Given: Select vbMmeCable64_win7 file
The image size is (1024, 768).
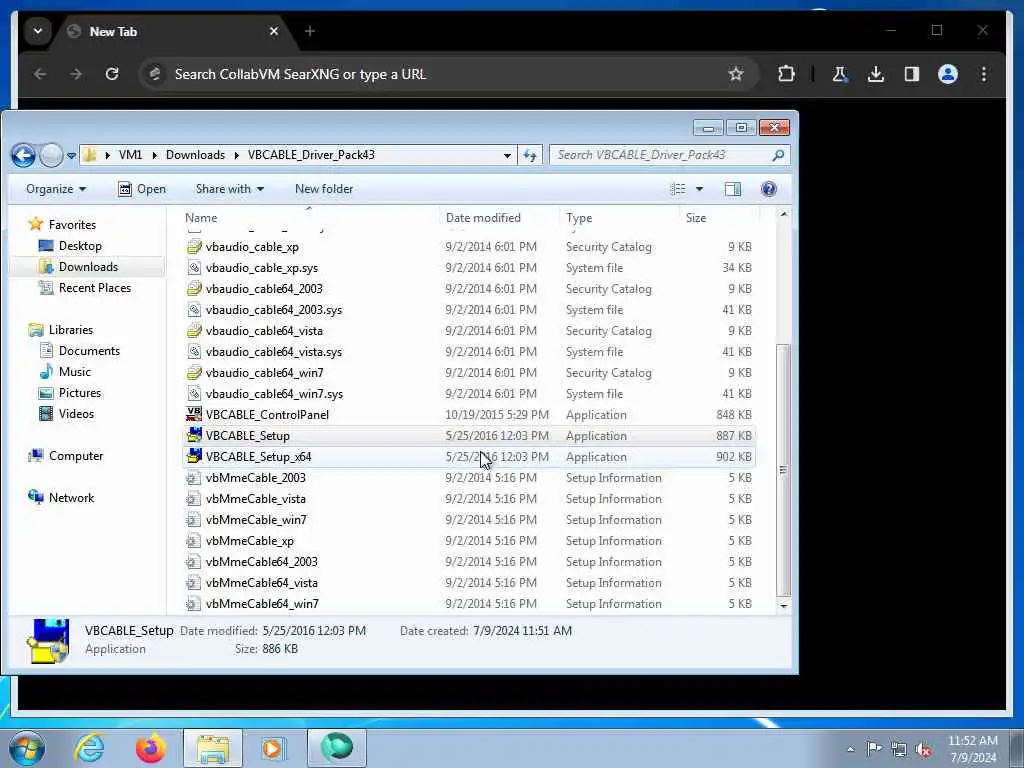Looking at the screenshot, I should coord(469,603).
